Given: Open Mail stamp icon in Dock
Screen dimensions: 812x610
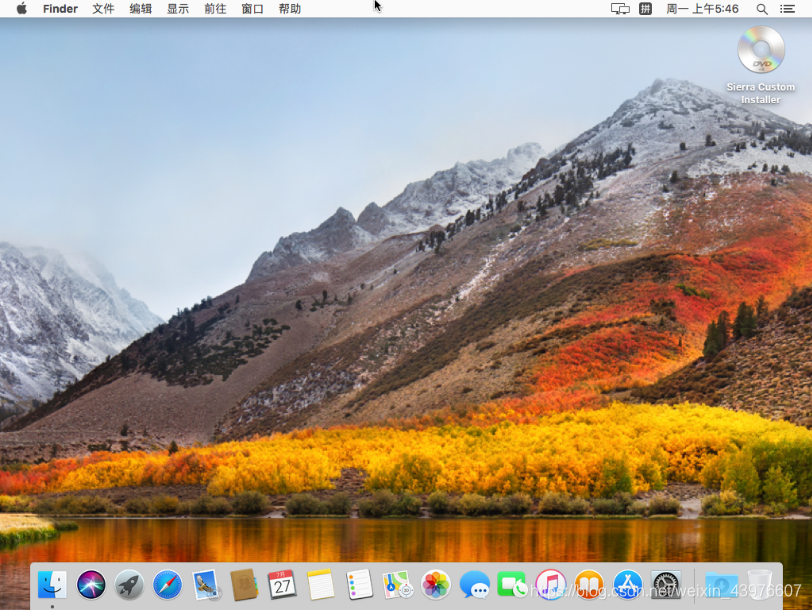Looking at the screenshot, I should [206, 585].
